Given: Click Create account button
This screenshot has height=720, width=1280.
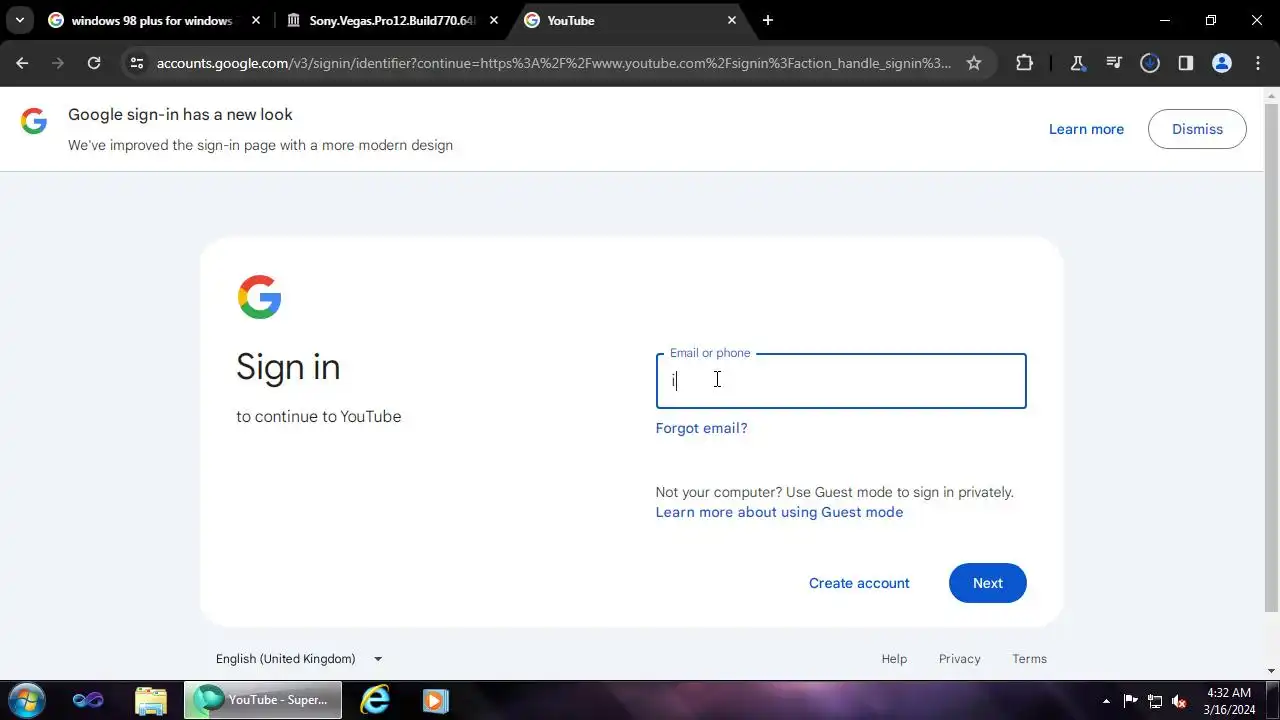Looking at the screenshot, I should 859,583.
